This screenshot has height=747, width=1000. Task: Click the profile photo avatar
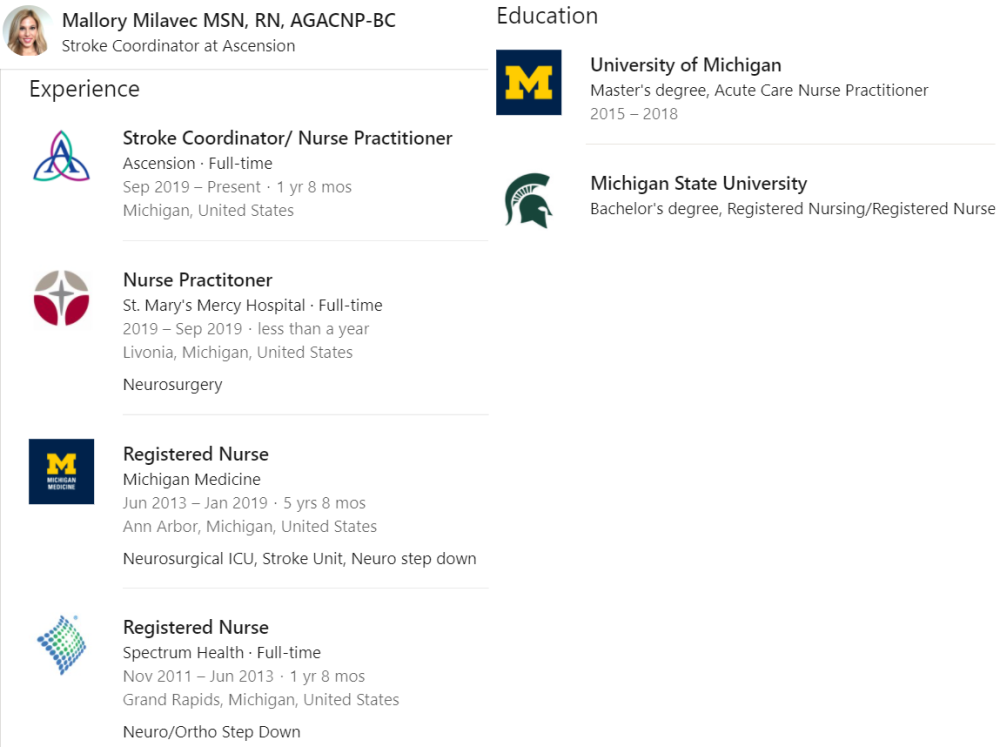(27, 31)
